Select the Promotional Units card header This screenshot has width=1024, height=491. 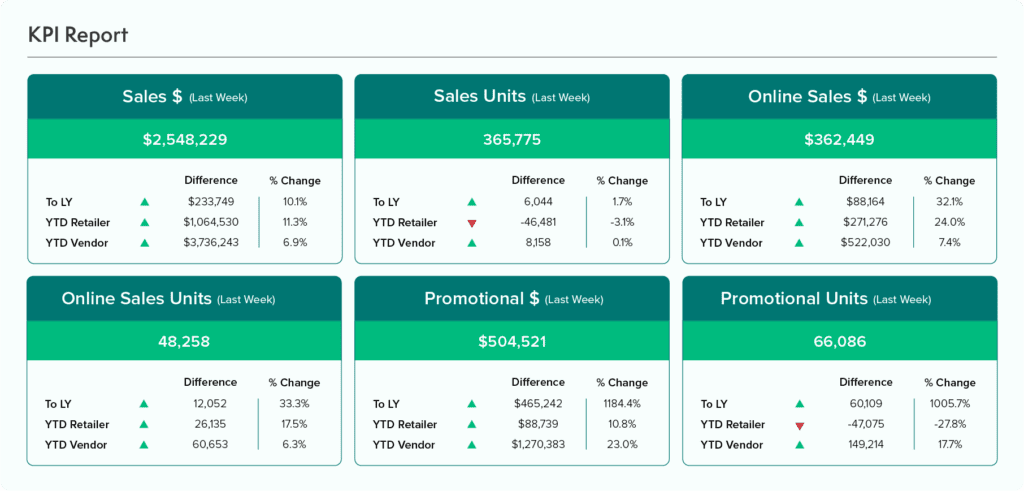(x=840, y=298)
